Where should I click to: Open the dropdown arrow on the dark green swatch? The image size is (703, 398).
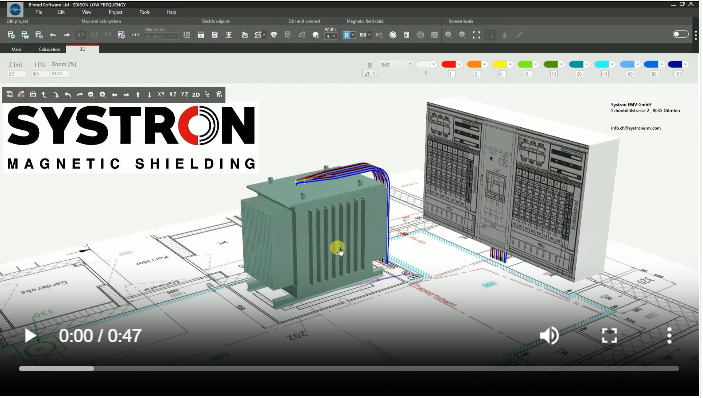point(561,65)
